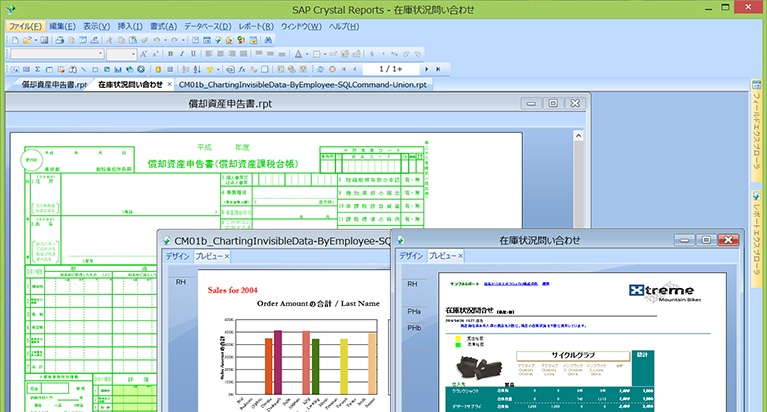
Task: Click the Paste clipboard icon
Action: [x=133, y=40]
